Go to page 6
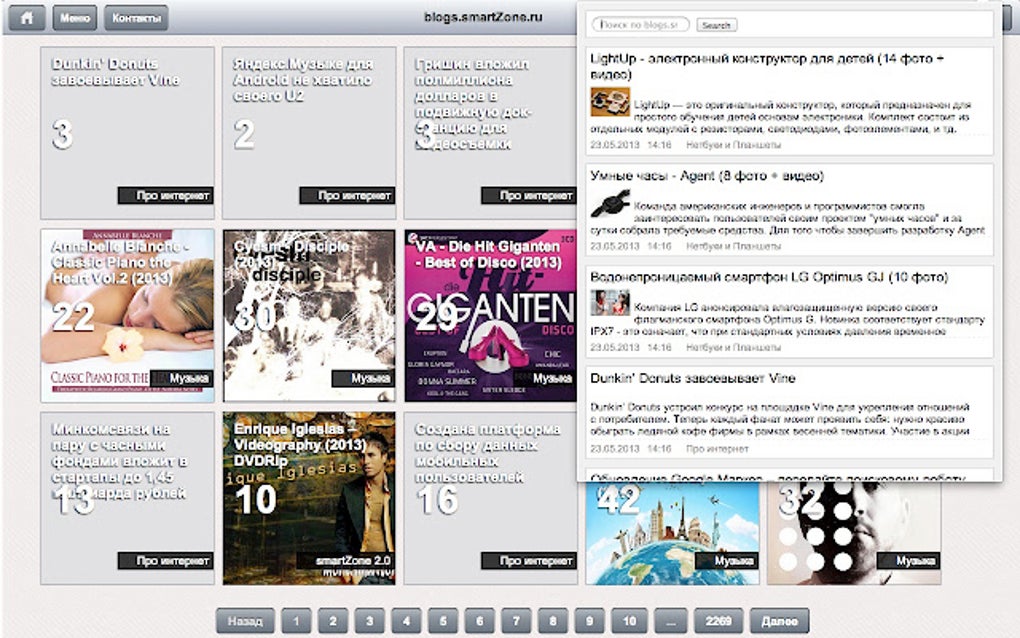Viewport: 1020px width, 638px height. [479, 621]
